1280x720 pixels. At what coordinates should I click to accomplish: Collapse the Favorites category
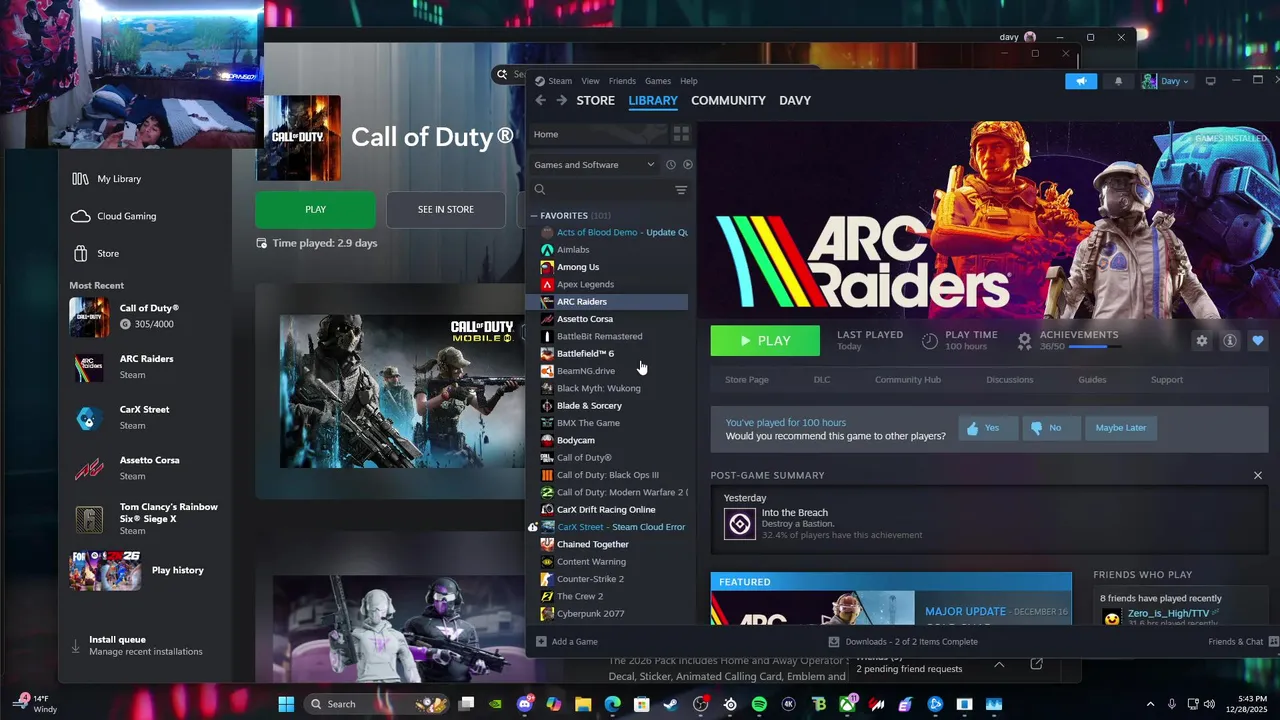click(534, 216)
